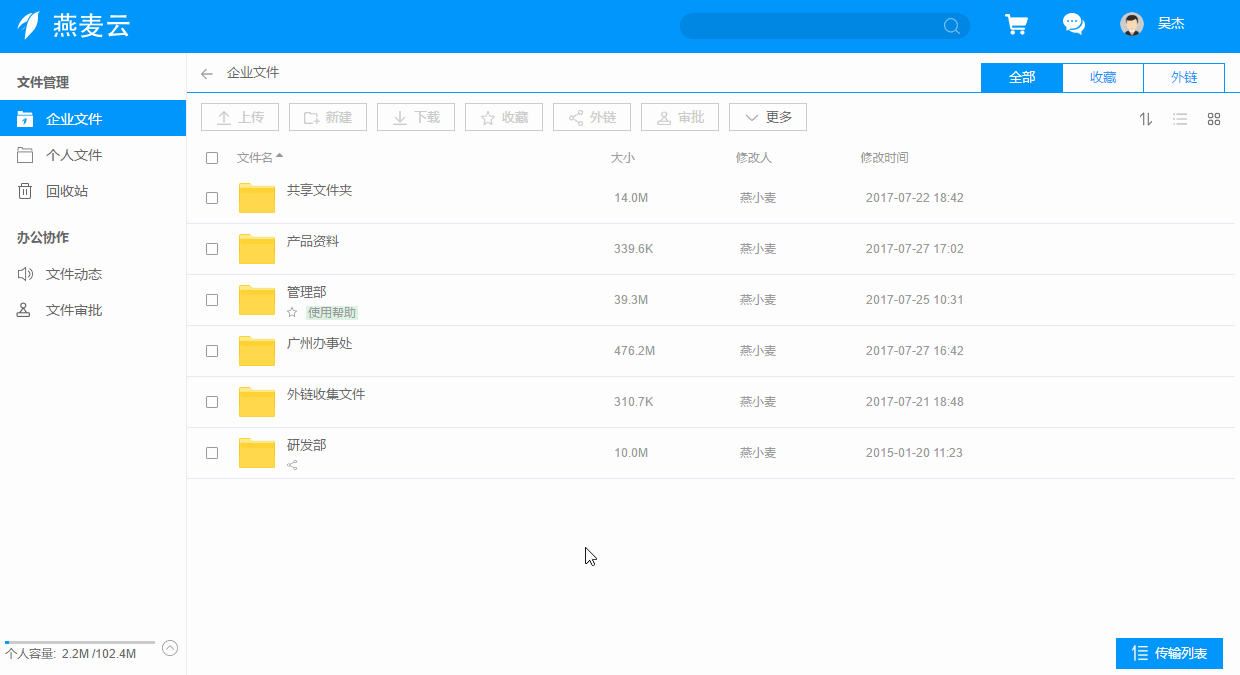Toggle the 文件名 column sort arrow
The image size is (1240, 675).
point(281,156)
